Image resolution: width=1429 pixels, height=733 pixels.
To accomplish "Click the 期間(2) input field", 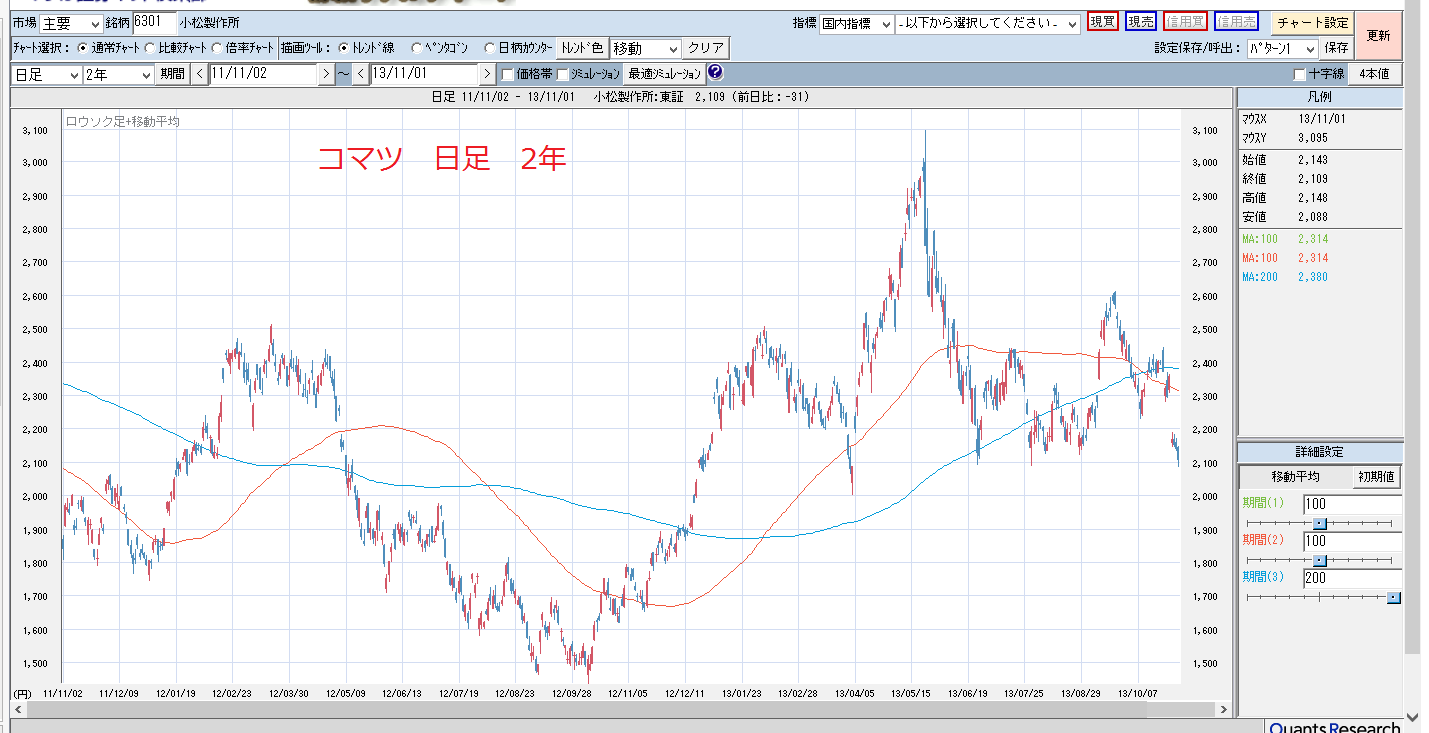I will pos(1352,541).
